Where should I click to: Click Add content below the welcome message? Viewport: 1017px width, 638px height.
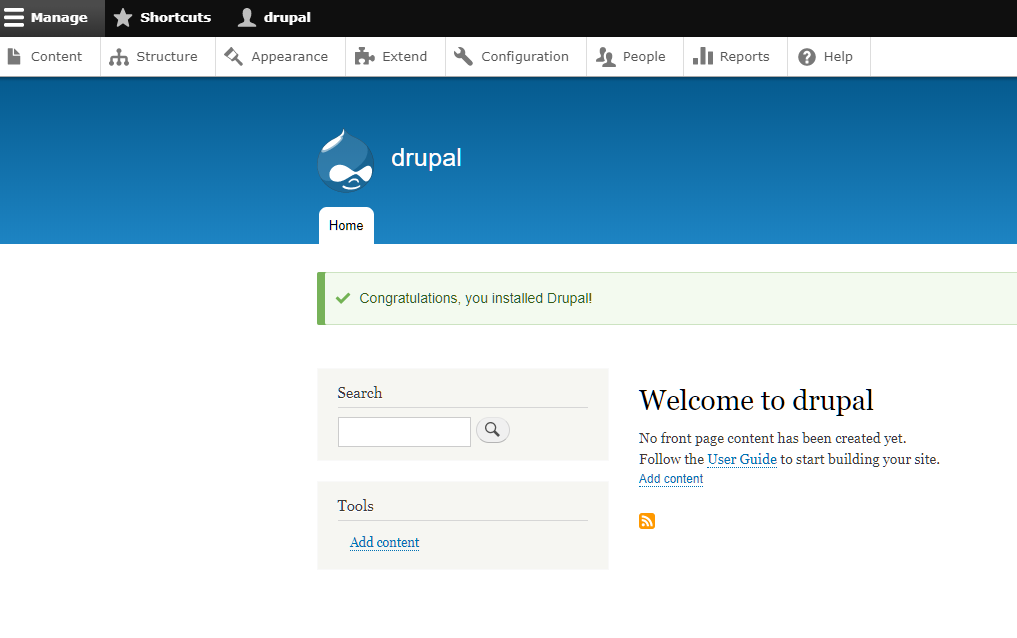(670, 479)
